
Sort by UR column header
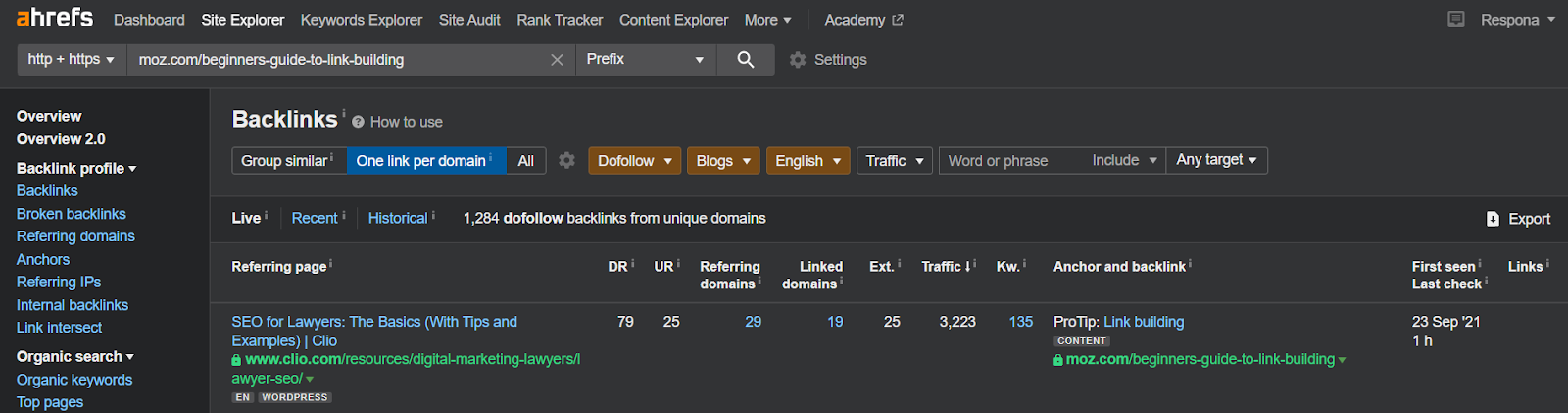[663, 266]
